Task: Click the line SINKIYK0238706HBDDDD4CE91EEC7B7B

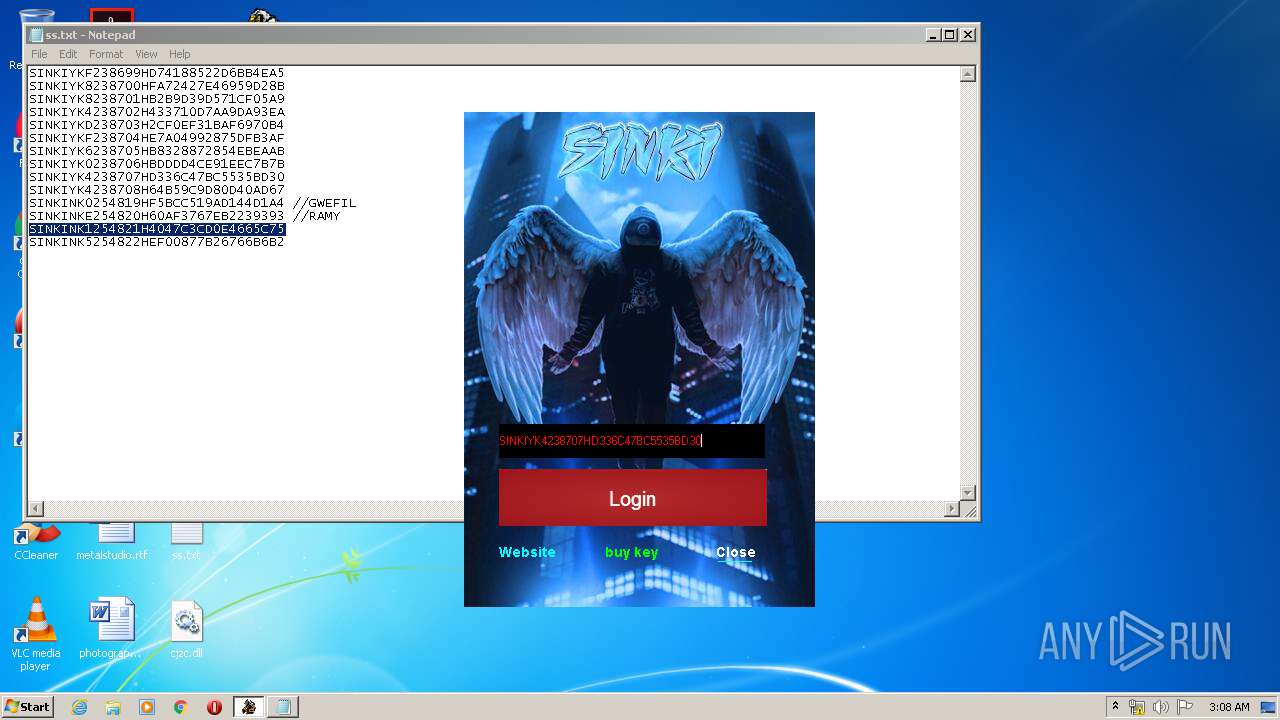Action: tap(157, 164)
